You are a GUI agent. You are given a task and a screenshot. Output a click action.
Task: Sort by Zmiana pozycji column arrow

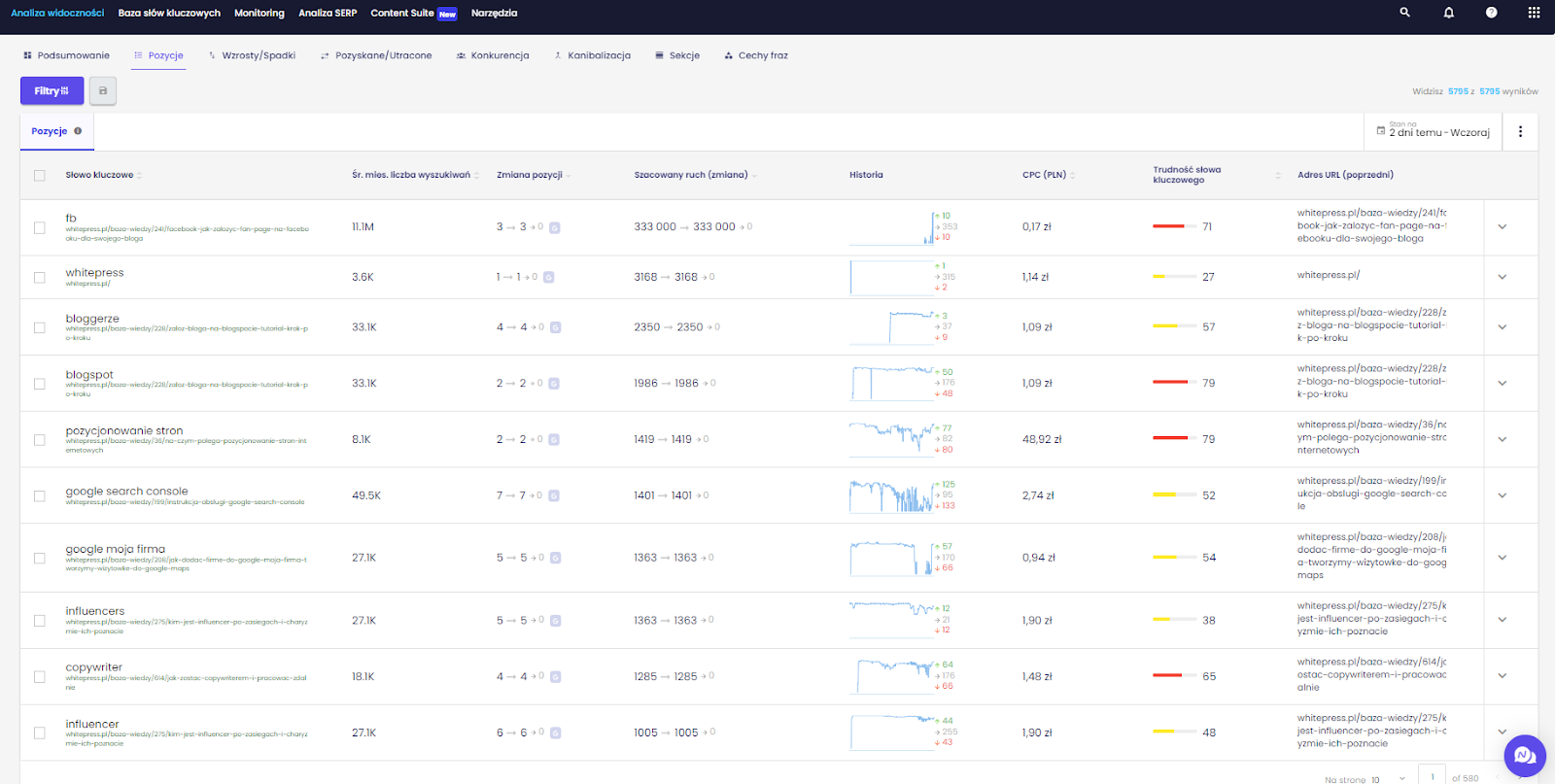[569, 176]
